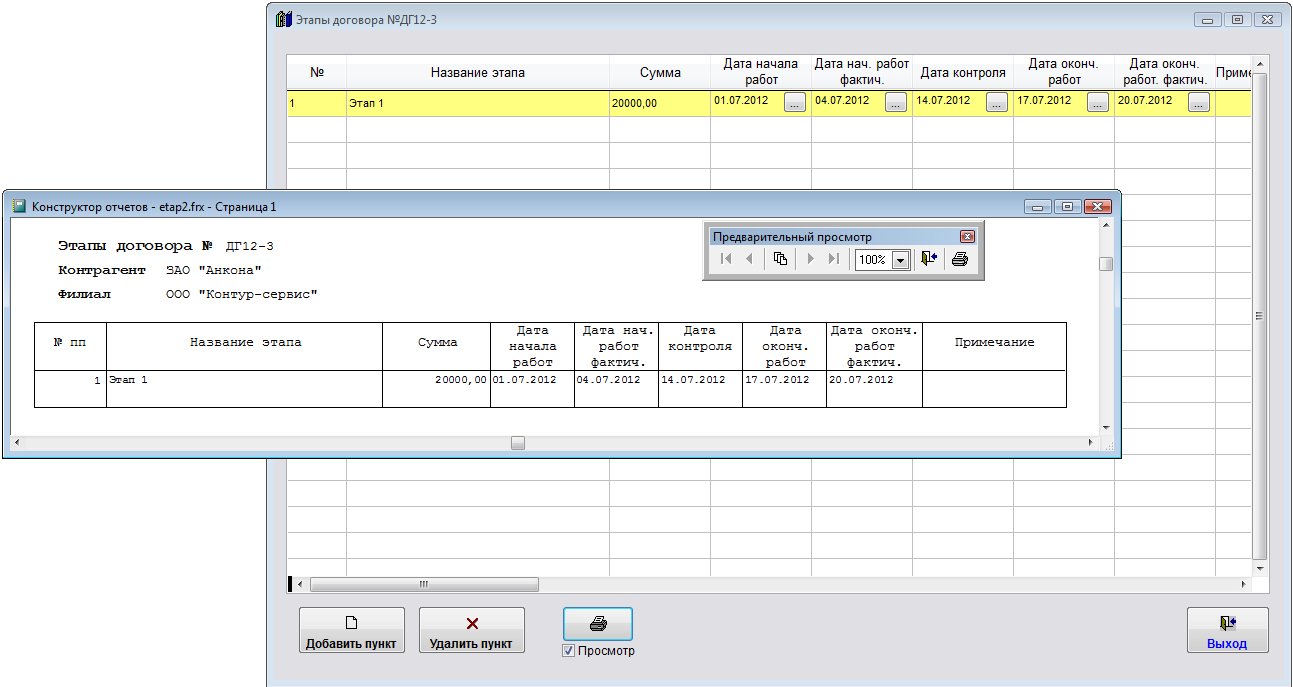Open date picker for Дата оконч. работ
This screenshot has width=1293, height=687.
tap(1098, 102)
